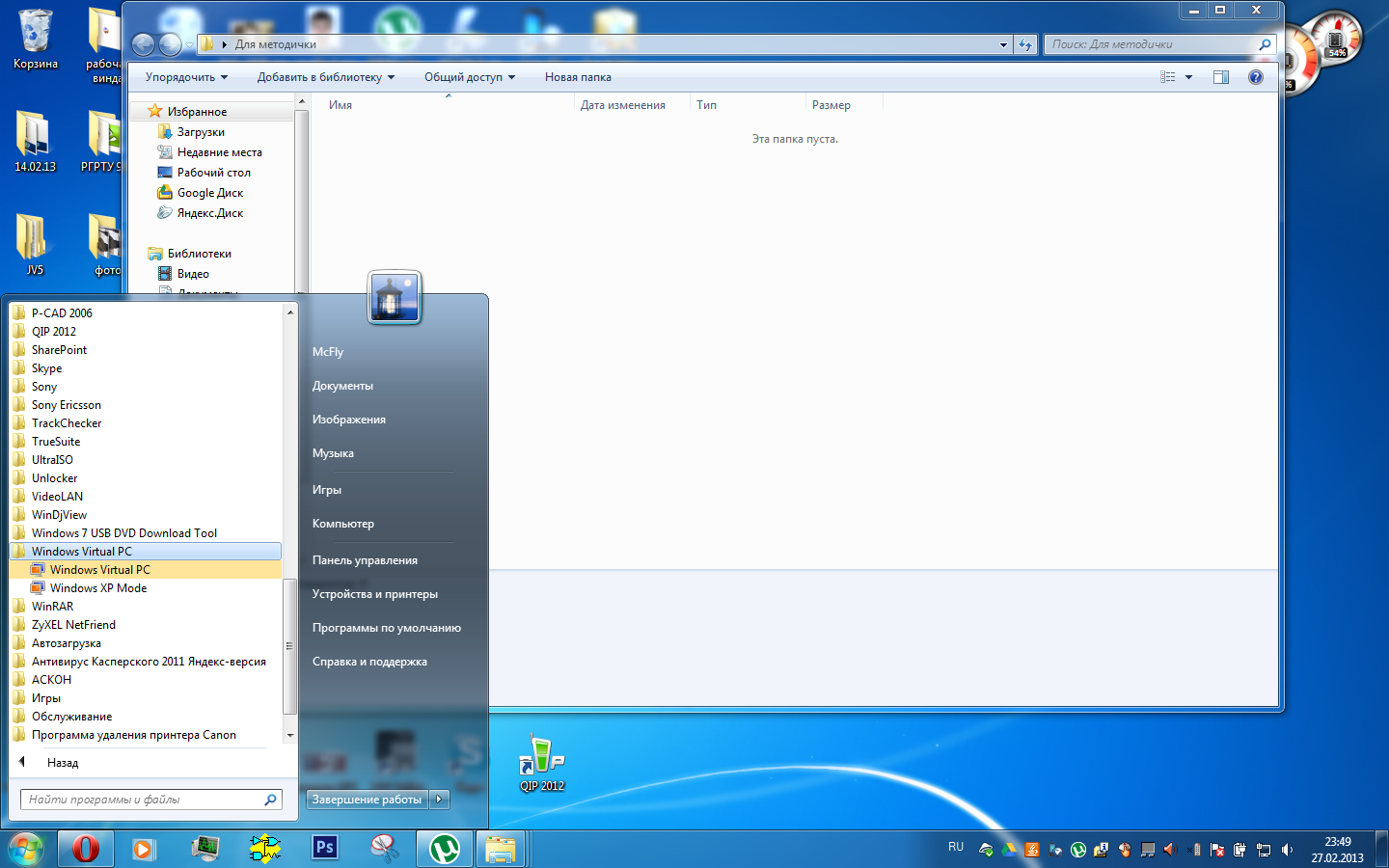Launch Photoshop from the taskbar
Viewport: 1389px width, 868px height.
click(325, 848)
